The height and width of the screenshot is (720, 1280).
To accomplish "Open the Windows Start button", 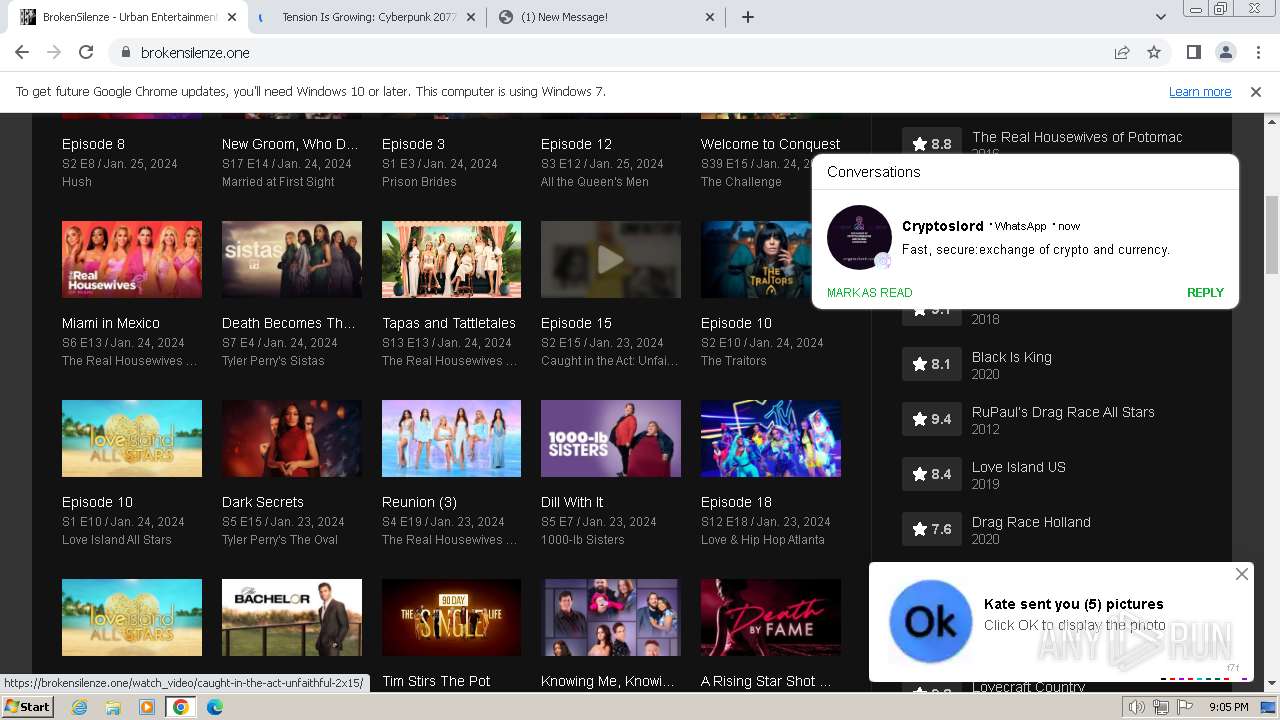I will click(27, 707).
